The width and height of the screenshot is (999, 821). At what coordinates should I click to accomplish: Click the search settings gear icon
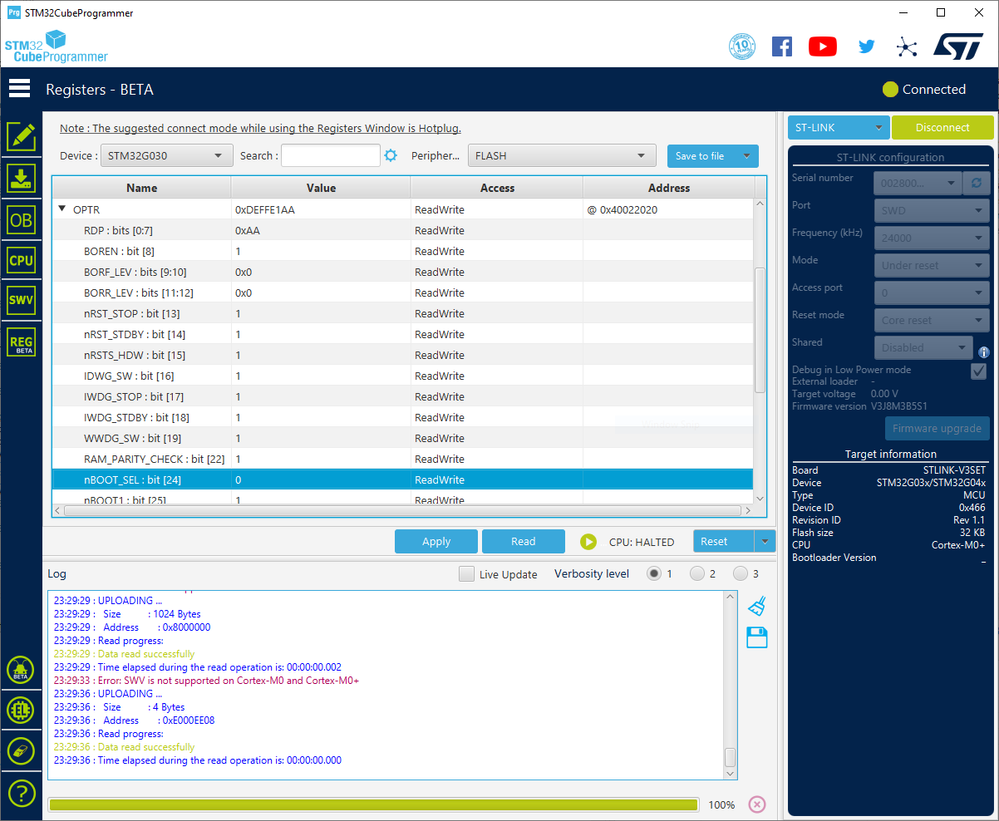[x=391, y=155]
